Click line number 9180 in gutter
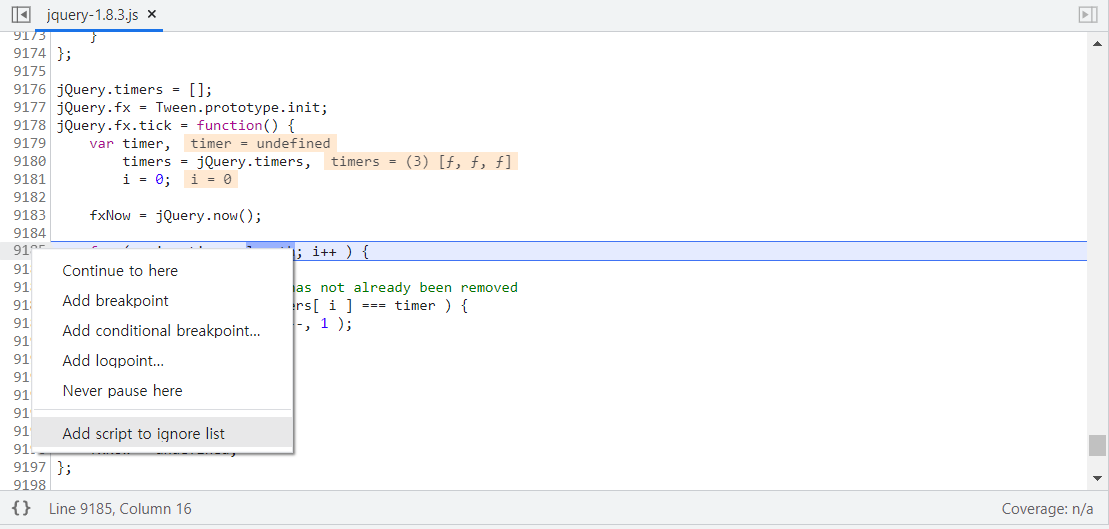Screen dimensions: 1109x529 point(30,161)
